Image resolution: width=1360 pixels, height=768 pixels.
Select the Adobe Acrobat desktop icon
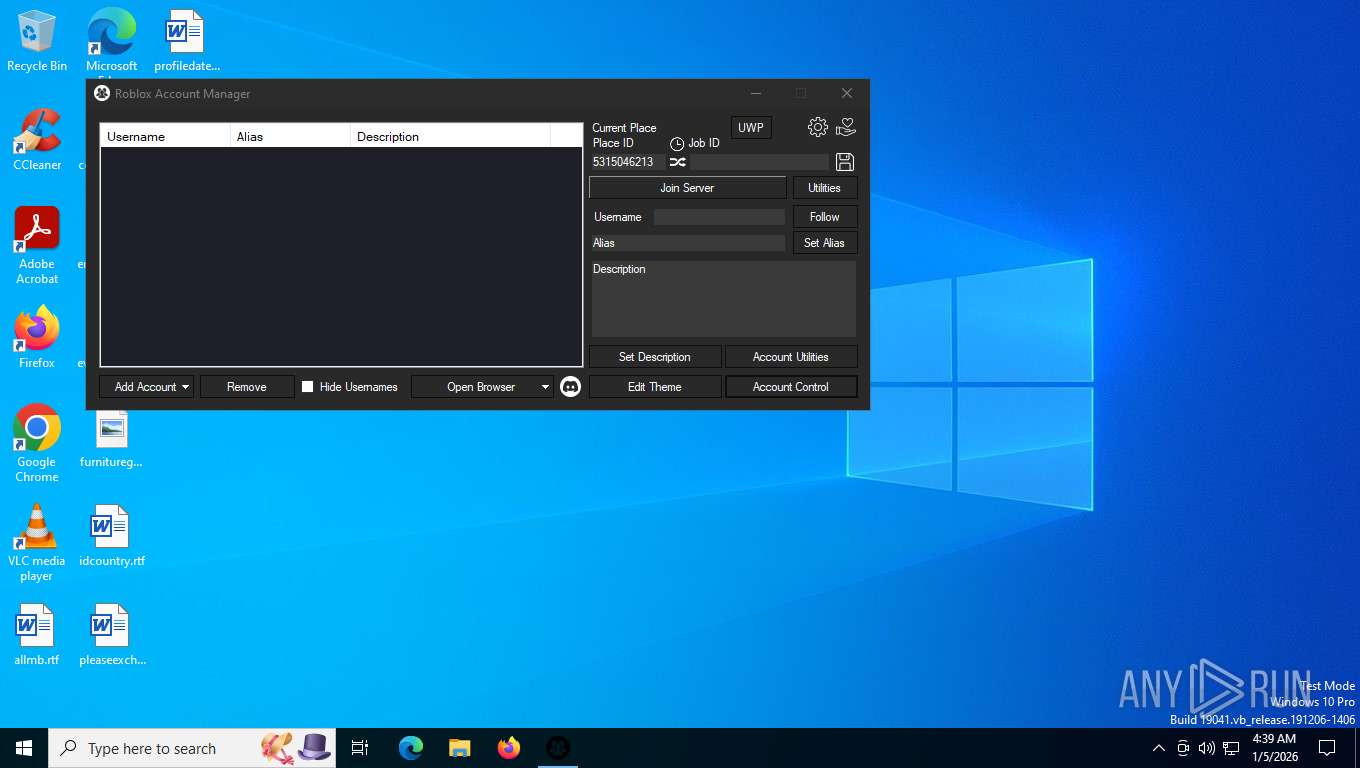[x=37, y=246]
